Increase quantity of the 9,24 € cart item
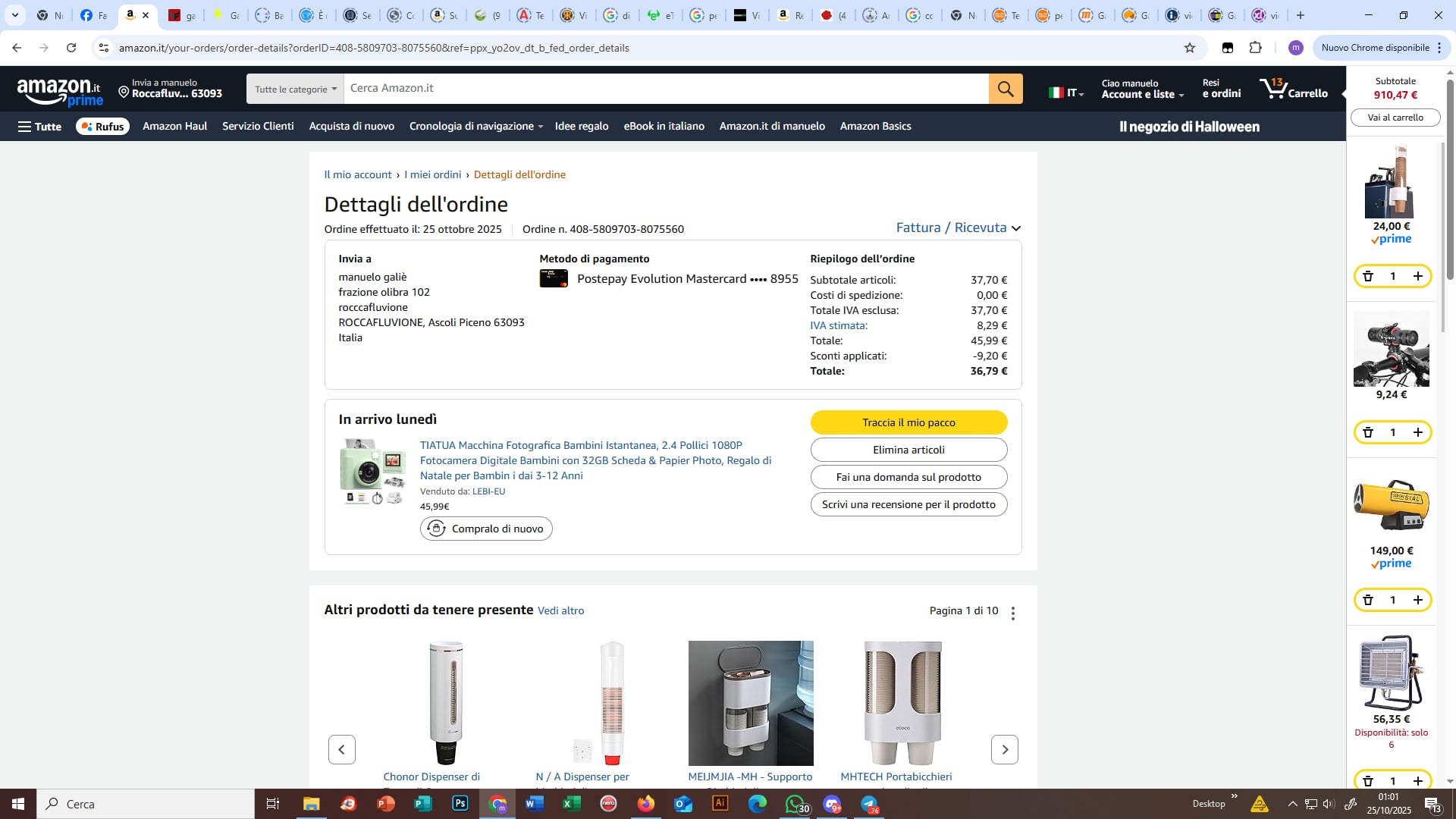The height and width of the screenshot is (819, 1456). [1417, 432]
